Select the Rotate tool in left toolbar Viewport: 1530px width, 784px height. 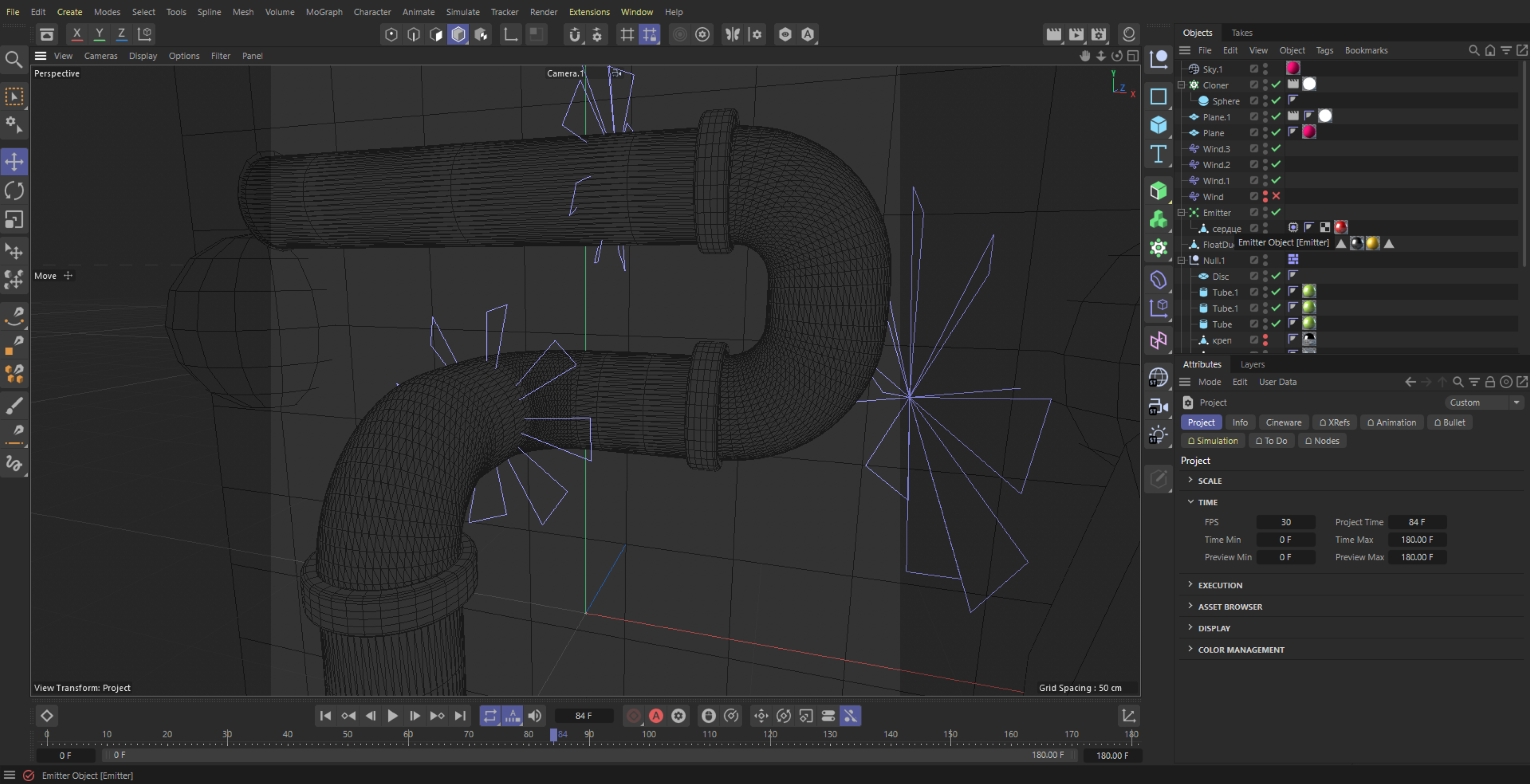(14, 191)
